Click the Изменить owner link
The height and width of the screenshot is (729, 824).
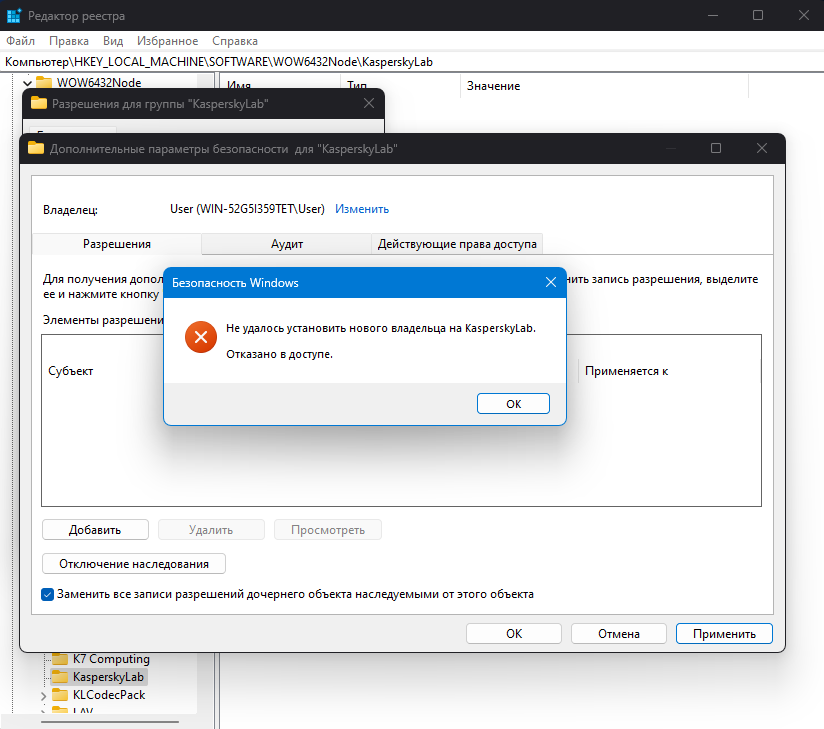click(362, 209)
